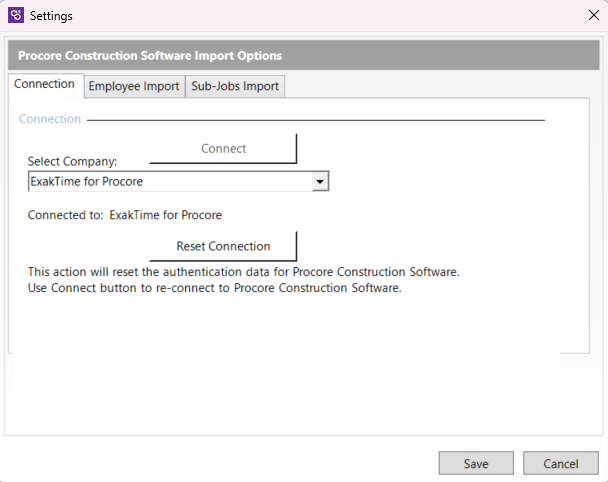
Task: Expand the Select Company dropdown arrow
Action: coord(320,181)
